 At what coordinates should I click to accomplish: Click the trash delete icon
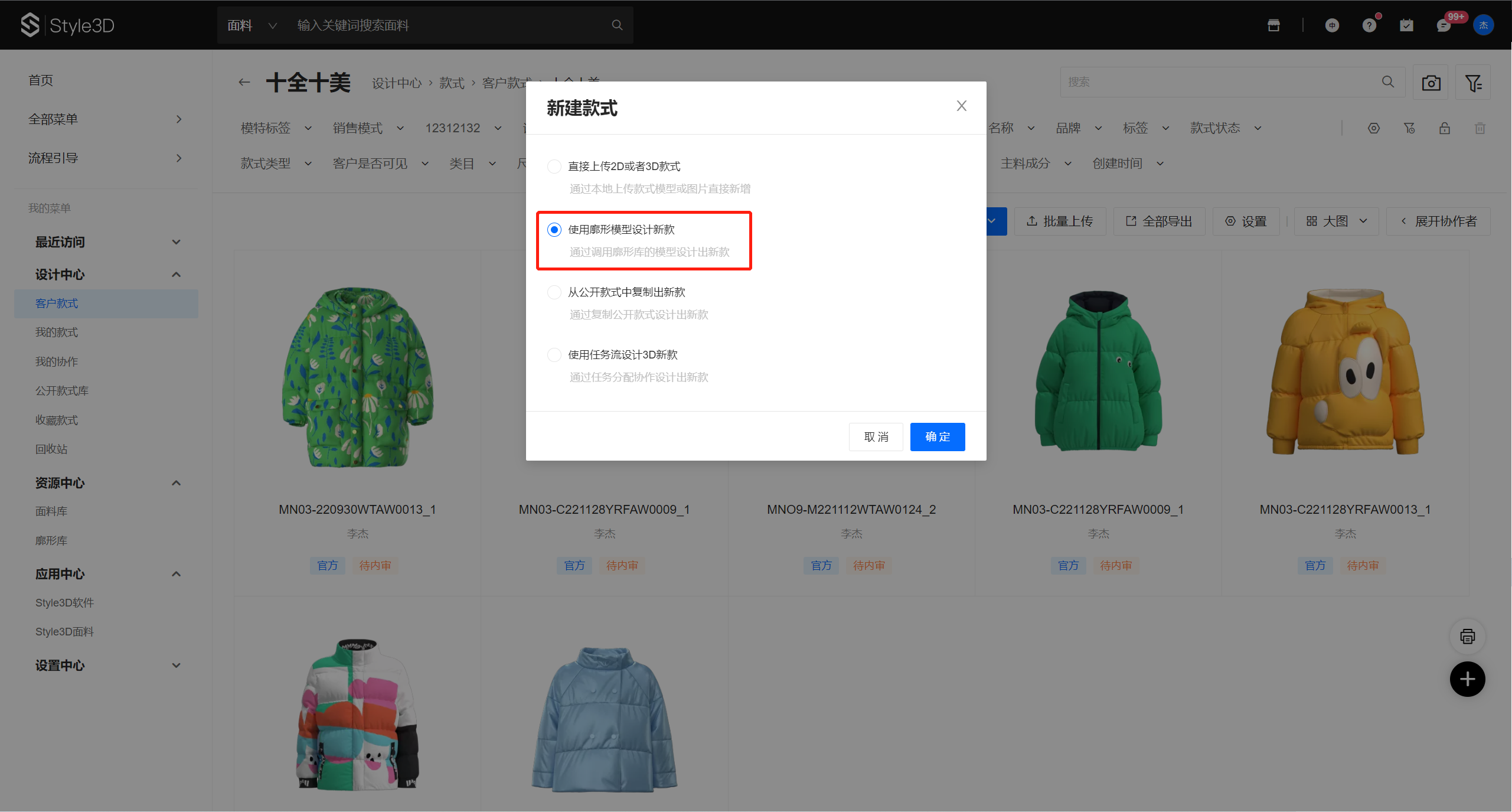point(1480,128)
